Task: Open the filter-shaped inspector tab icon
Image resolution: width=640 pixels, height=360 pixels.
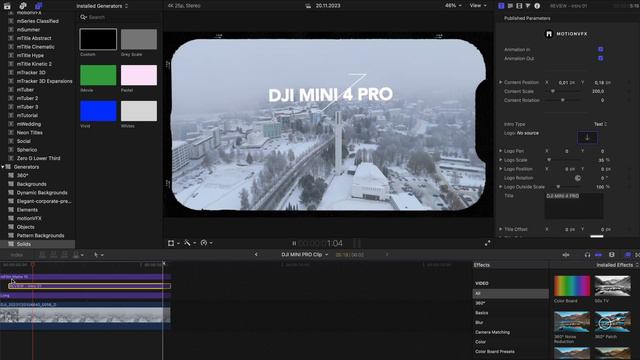Action: [528, 6]
